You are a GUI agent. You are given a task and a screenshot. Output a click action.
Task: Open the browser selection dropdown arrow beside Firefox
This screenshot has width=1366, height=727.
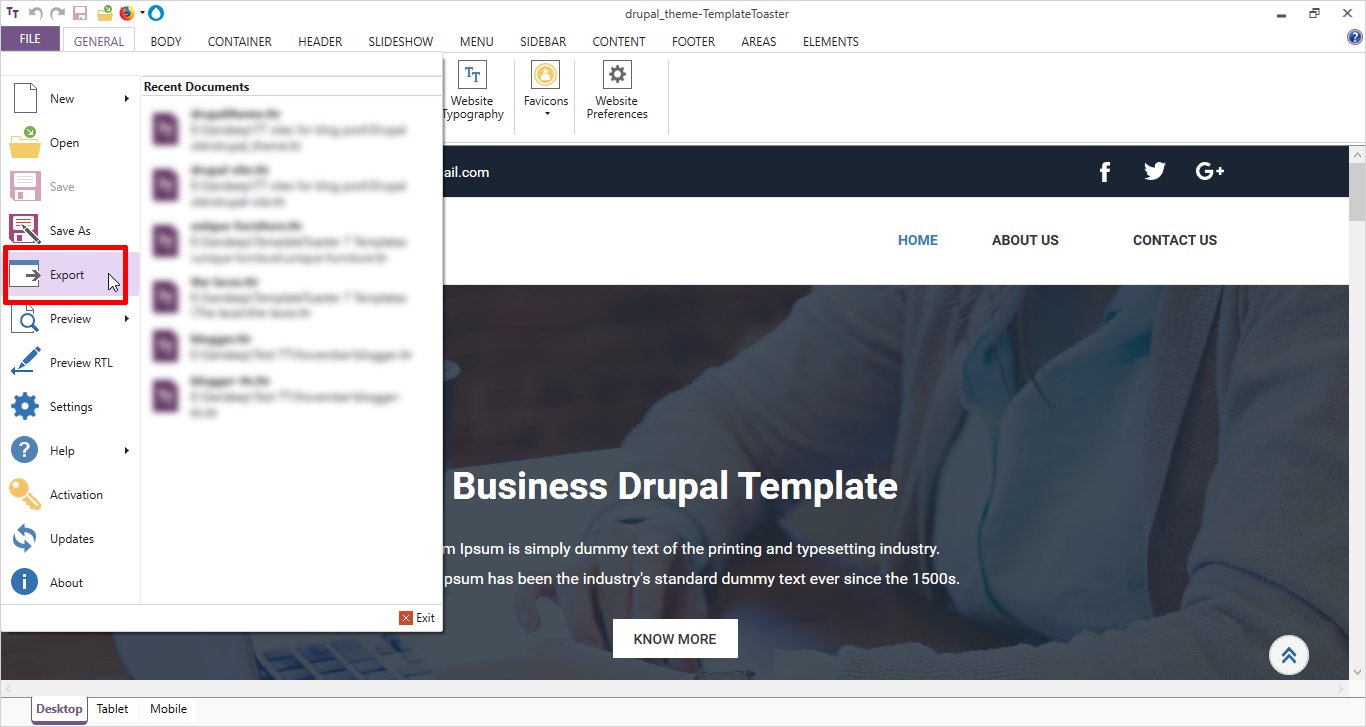[x=143, y=13]
